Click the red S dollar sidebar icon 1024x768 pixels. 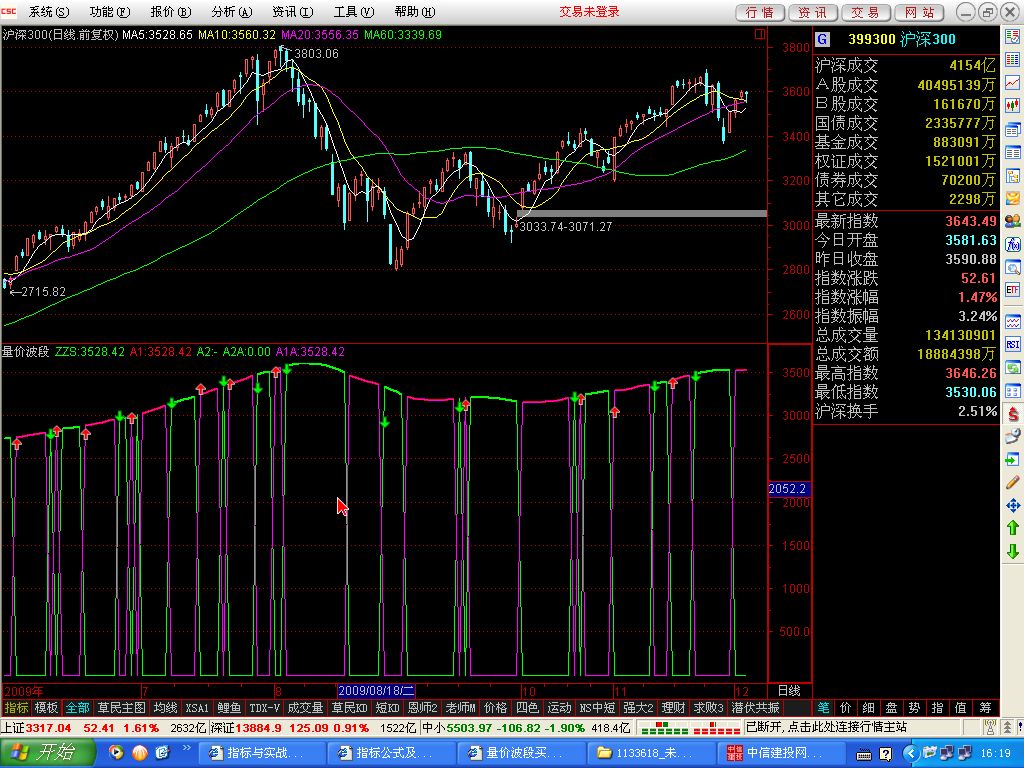[x=1013, y=413]
